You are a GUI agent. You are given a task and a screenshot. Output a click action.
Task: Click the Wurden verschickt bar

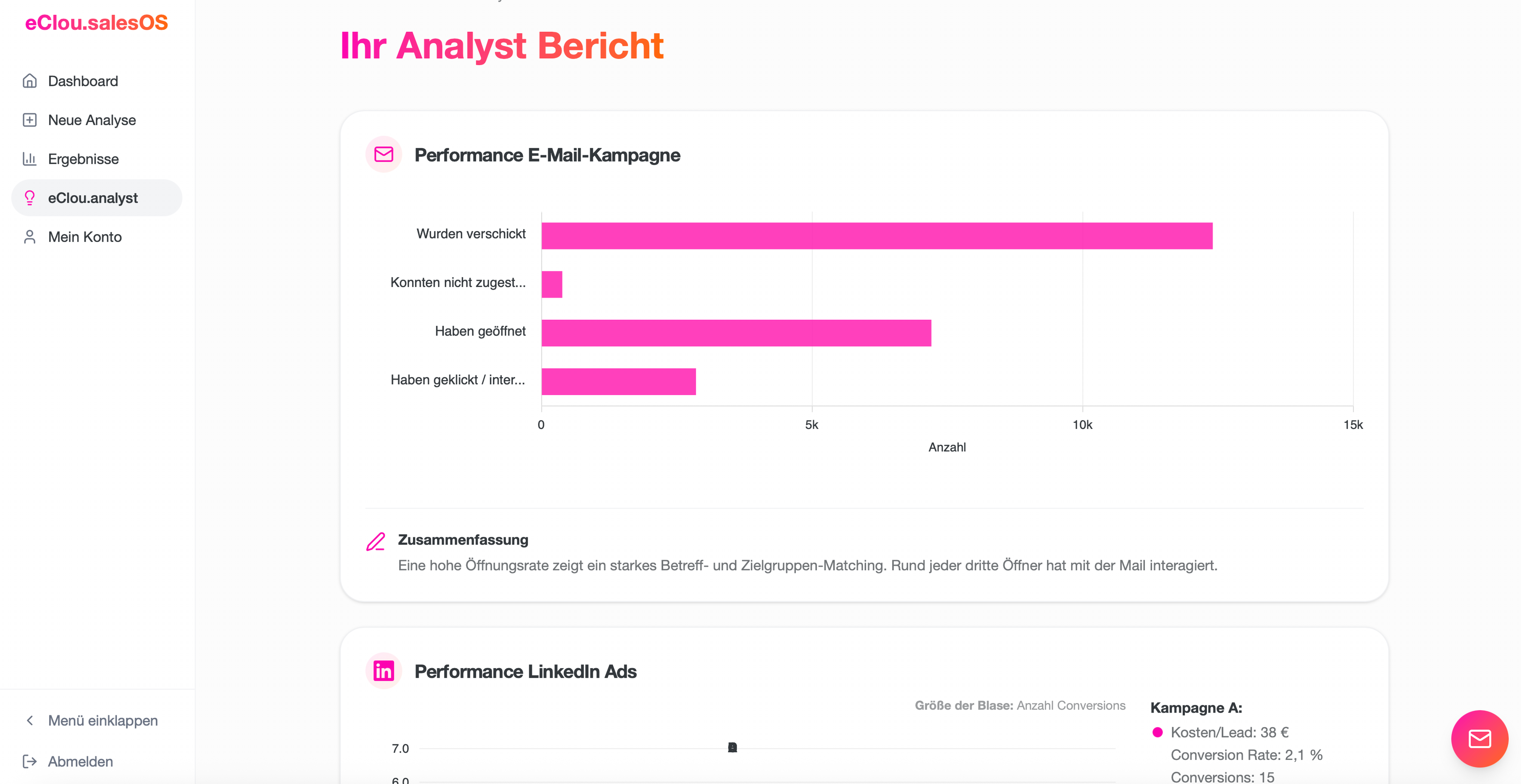pyautogui.click(x=877, y=236)
